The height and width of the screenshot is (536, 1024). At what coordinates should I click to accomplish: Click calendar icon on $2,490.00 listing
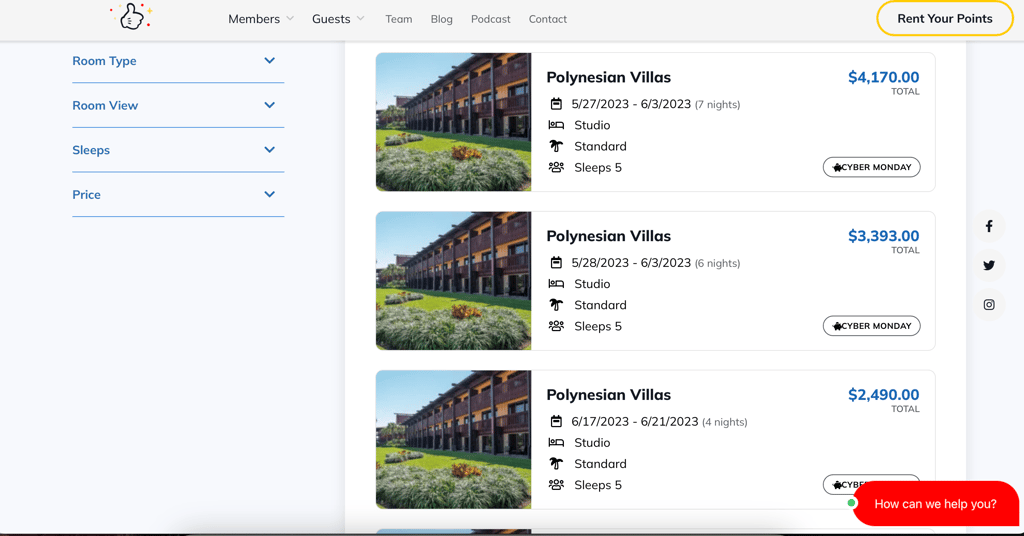pyautogui.click(x=556, y=421)
